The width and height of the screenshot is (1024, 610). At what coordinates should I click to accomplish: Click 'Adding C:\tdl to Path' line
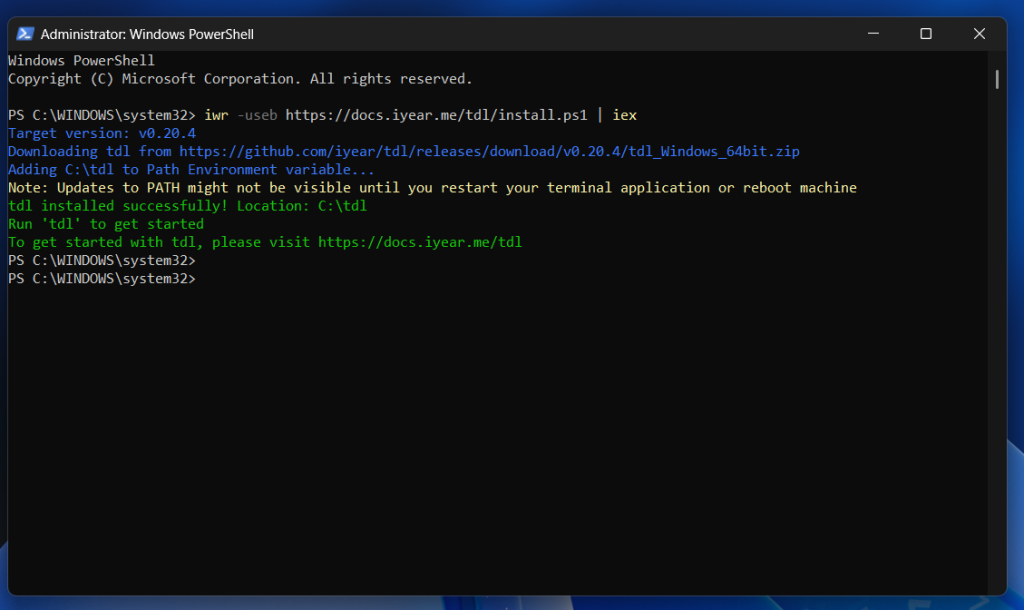tap(191, 170)
